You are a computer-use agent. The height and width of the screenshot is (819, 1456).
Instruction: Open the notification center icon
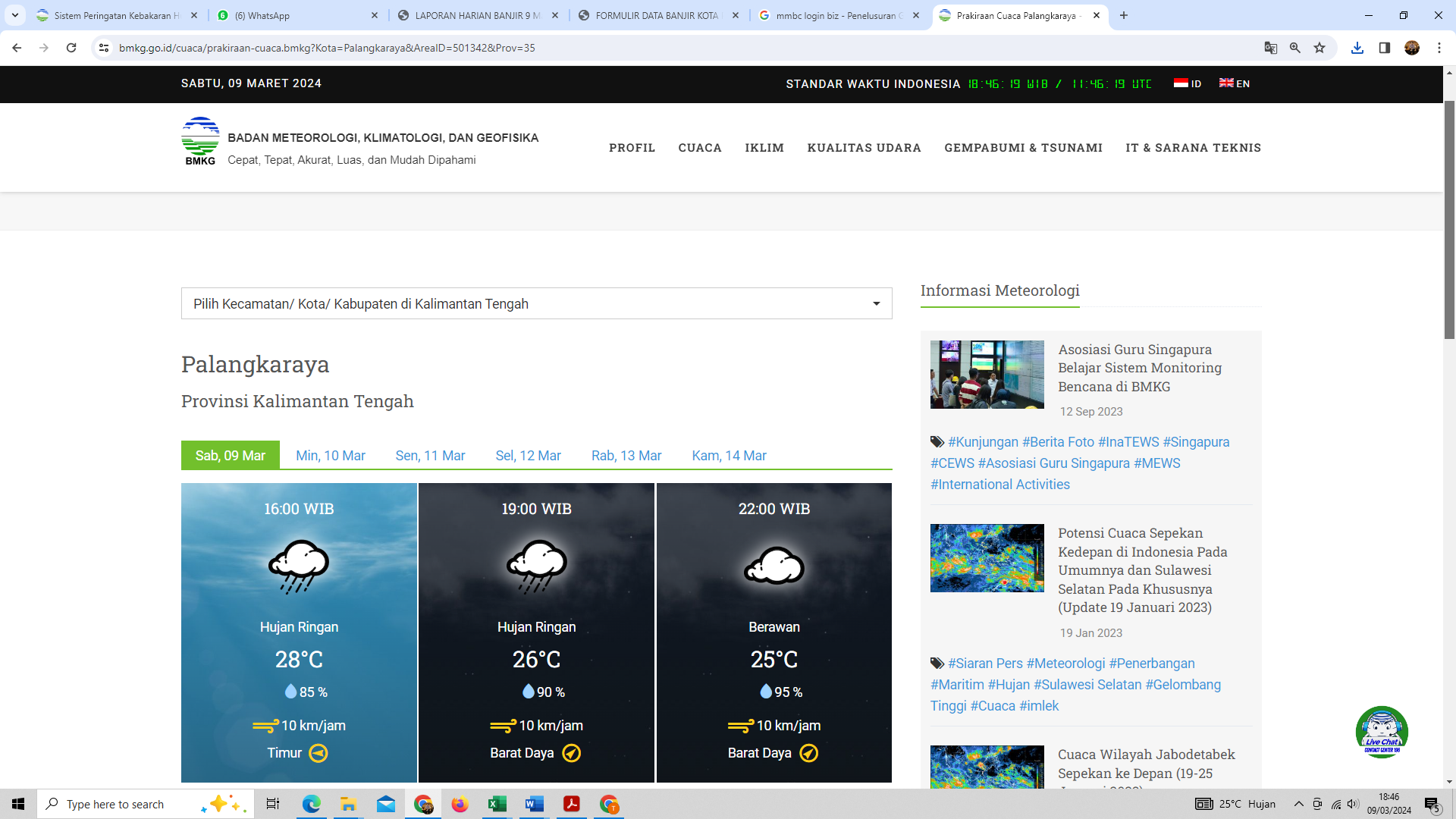pyautogui.click(x=1432, y=804)
